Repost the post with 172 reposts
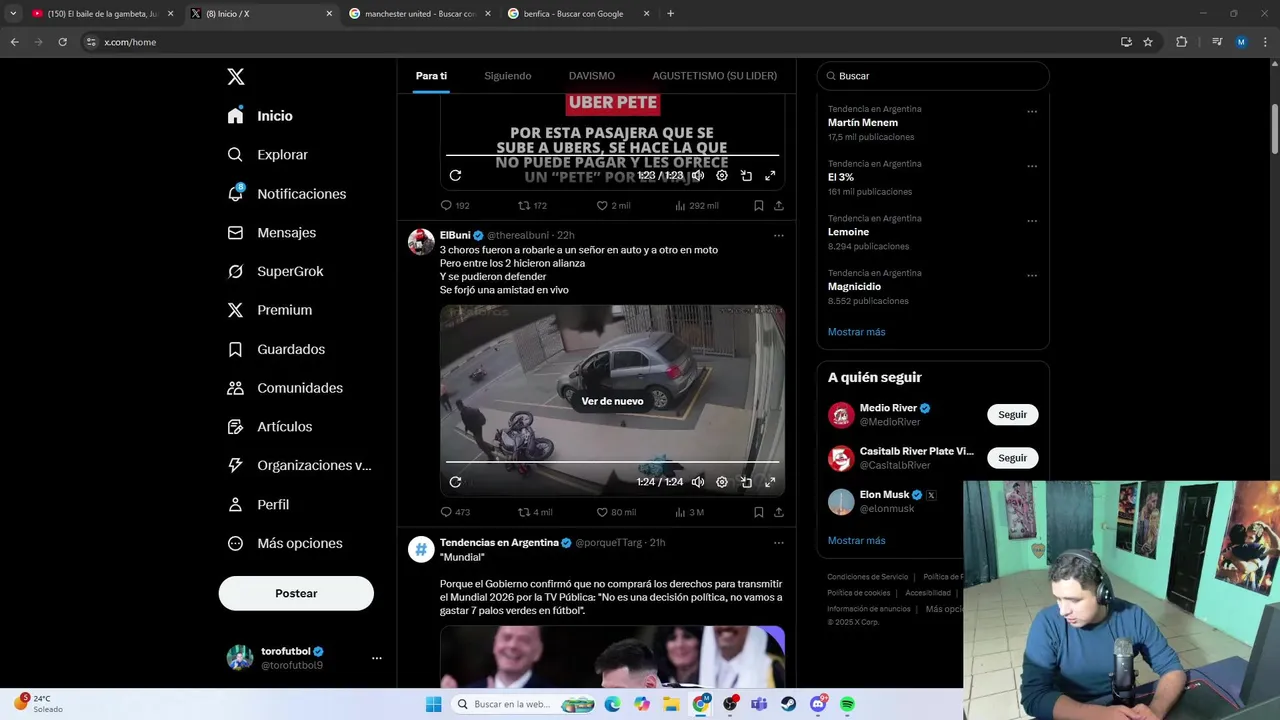This screenshot has width=1280, height=720. (x=532, y=205)
